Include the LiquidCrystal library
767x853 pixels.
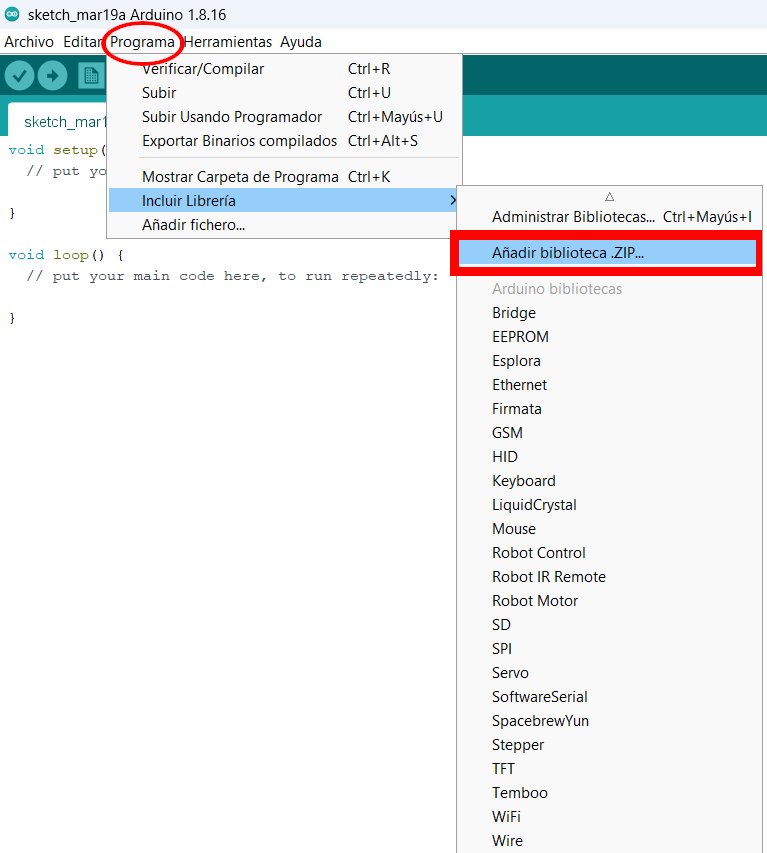[534, 505]
